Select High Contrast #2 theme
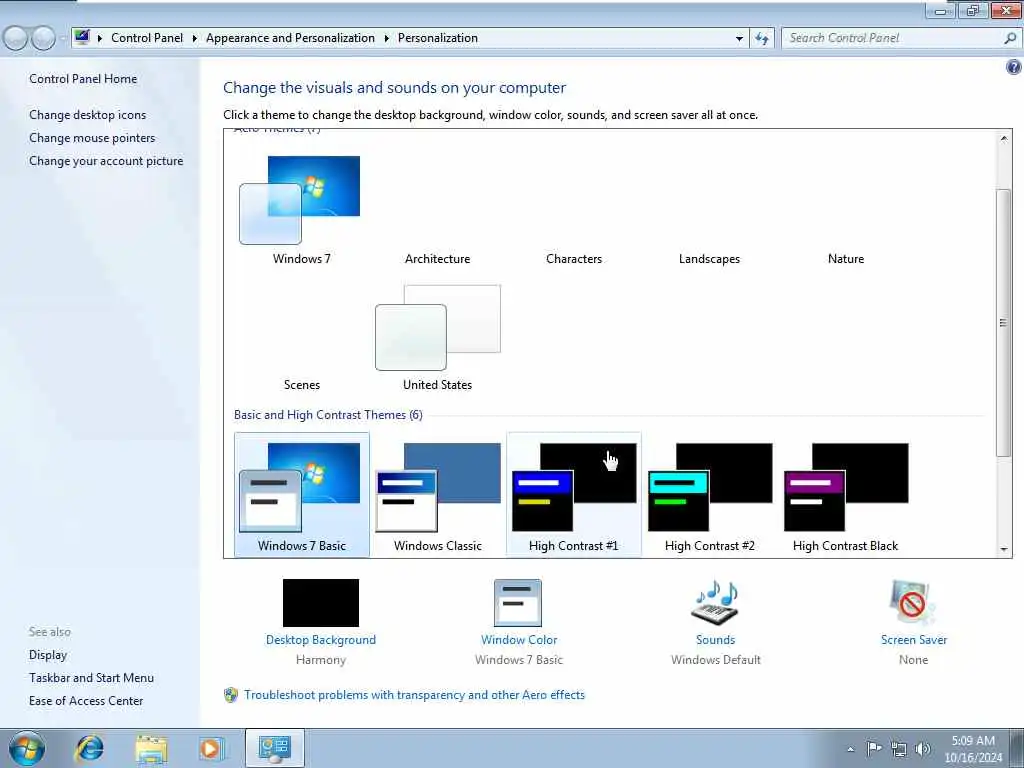 click(x=710, y=494)
